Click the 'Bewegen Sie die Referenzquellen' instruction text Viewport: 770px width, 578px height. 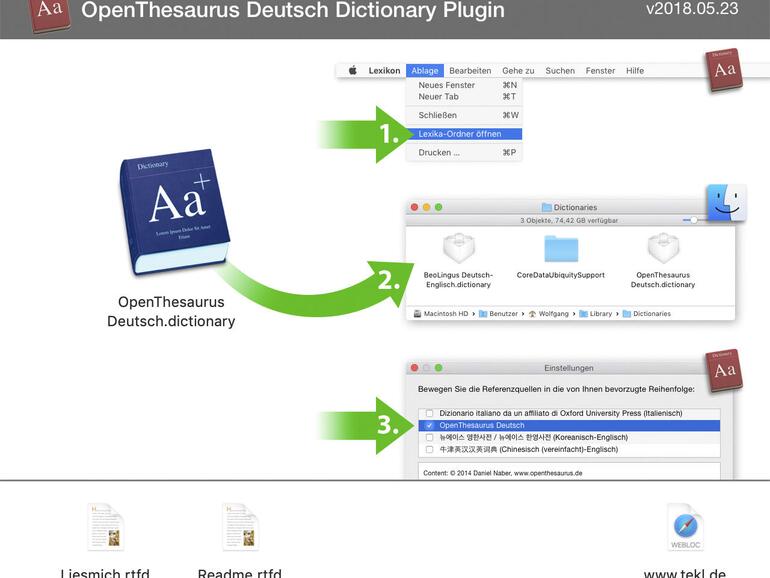tap(556, 389)
